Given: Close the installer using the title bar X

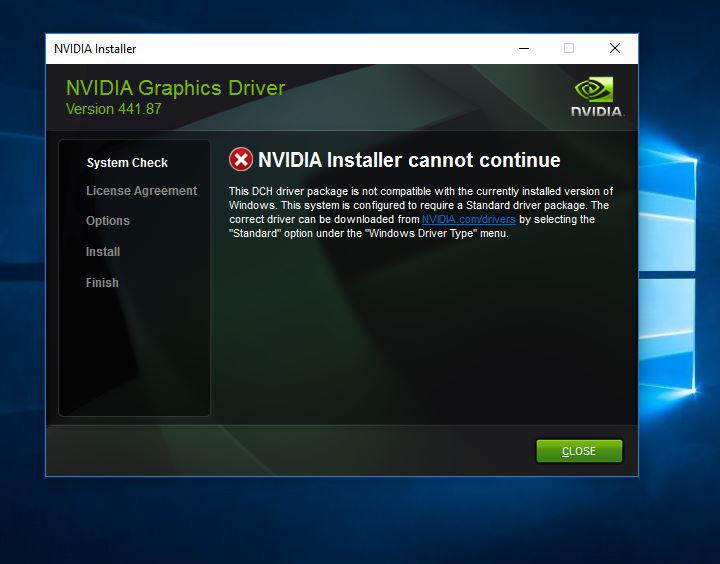Looking at the screenshot, I should (x=615, y=48).
